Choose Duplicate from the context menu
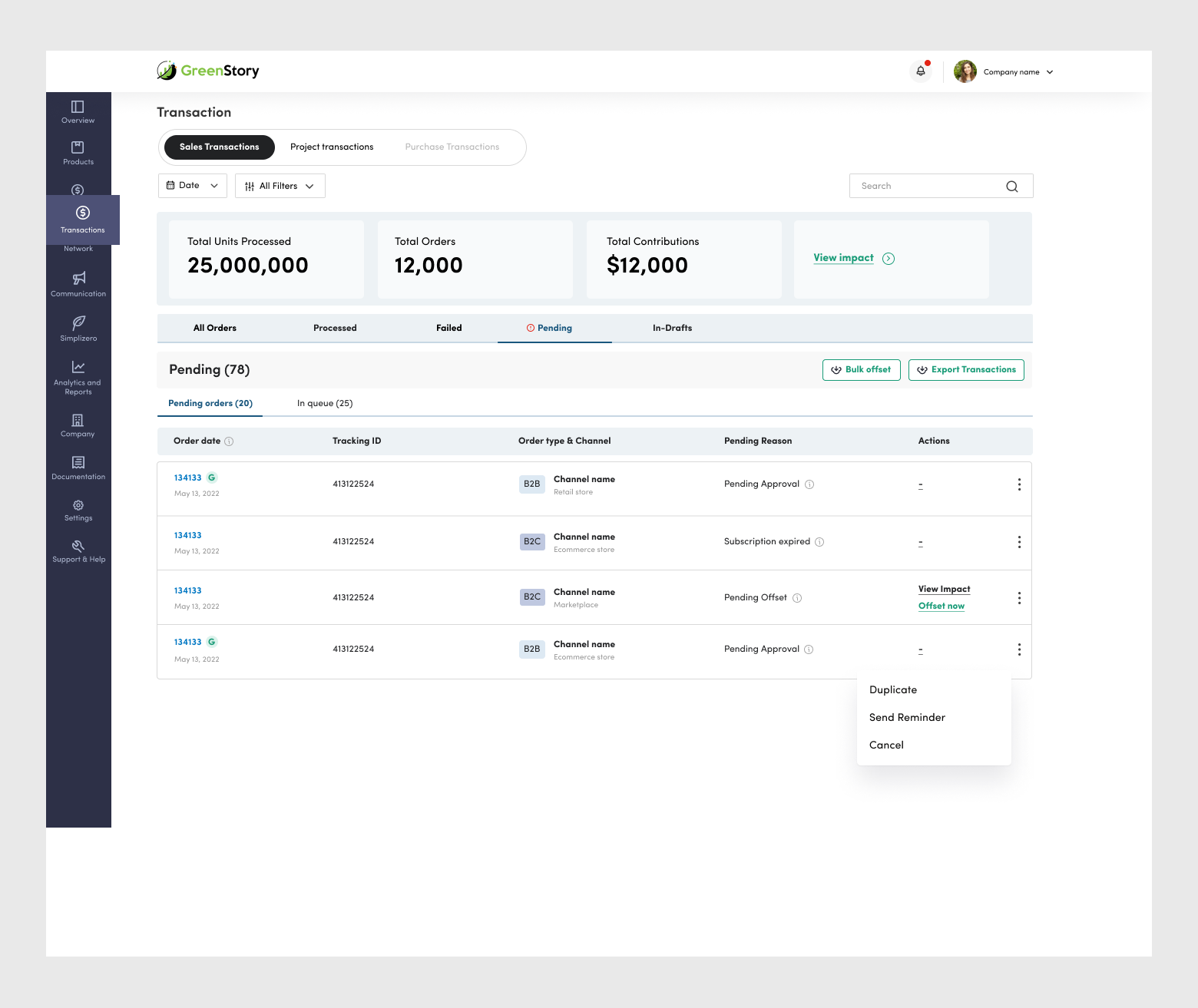 click(893, 689)
